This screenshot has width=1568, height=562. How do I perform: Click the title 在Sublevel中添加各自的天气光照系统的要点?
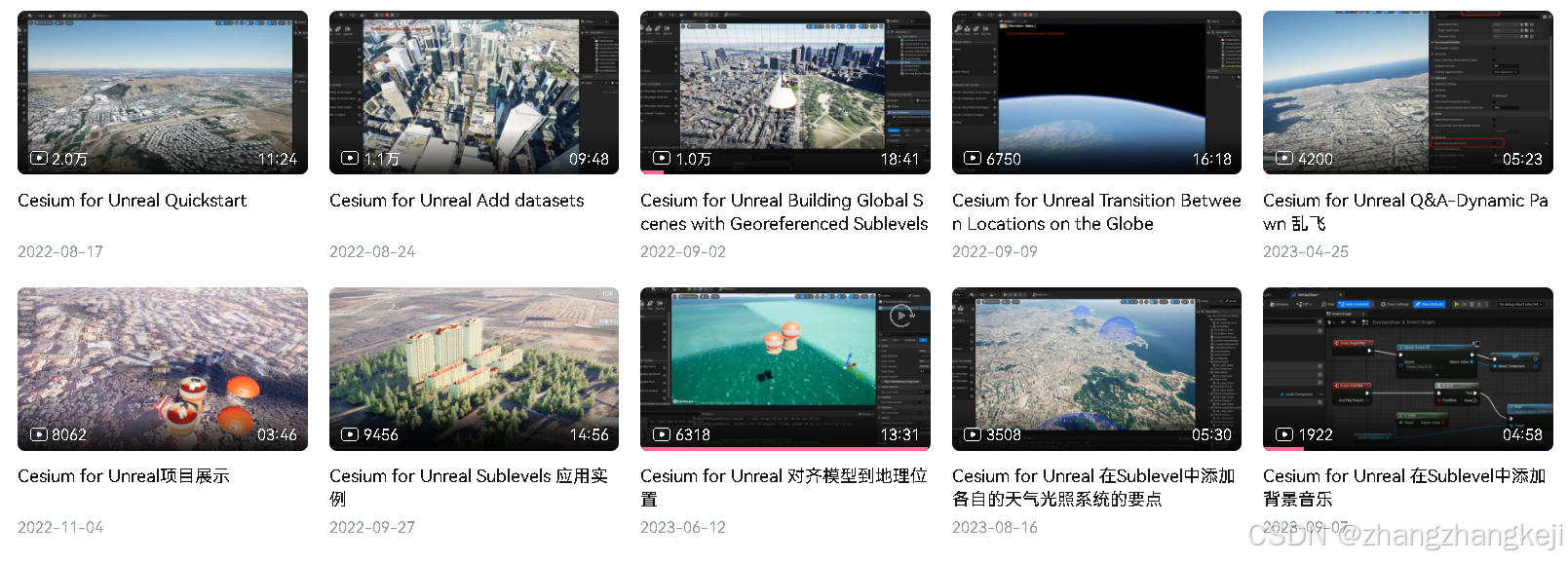(x=1093, y=488)
